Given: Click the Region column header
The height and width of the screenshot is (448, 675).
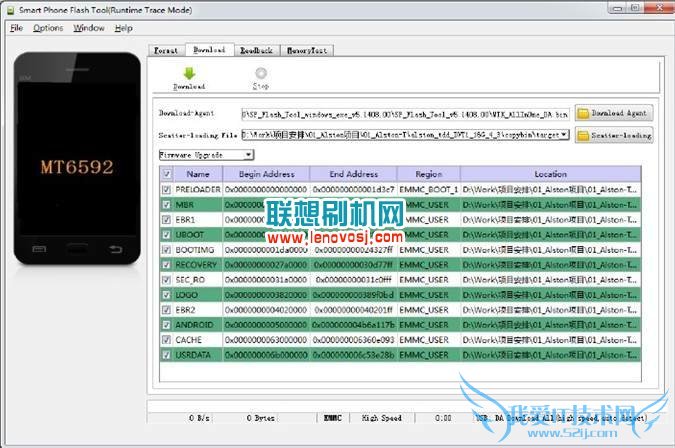Looking at the screenshot, I should click(x=429, y=174).
